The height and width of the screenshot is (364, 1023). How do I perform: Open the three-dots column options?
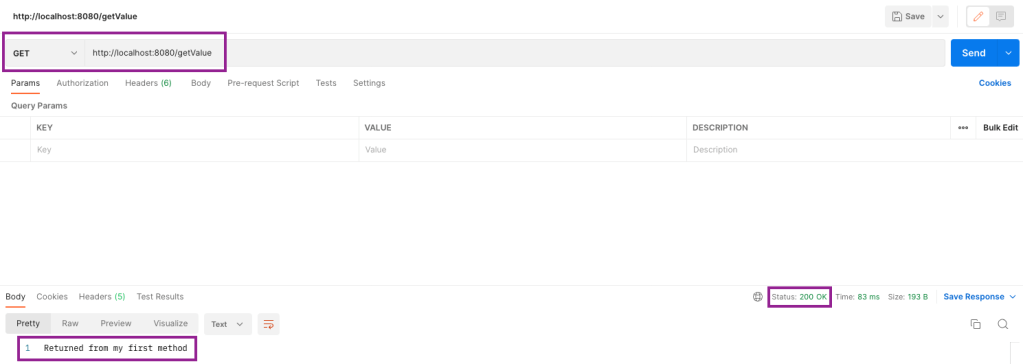(963, 128)
